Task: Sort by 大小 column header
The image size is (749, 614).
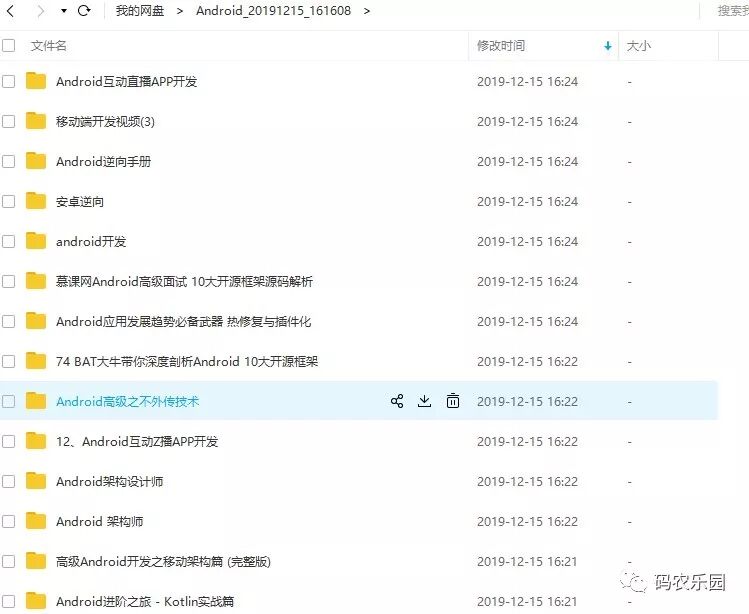Action: [x=639, y=46]
